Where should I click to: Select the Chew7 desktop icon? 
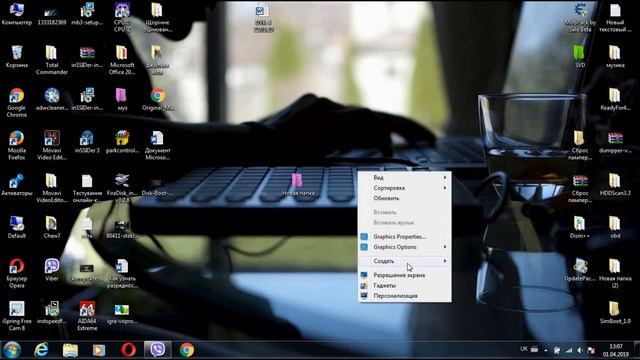(x=51, y=227)
